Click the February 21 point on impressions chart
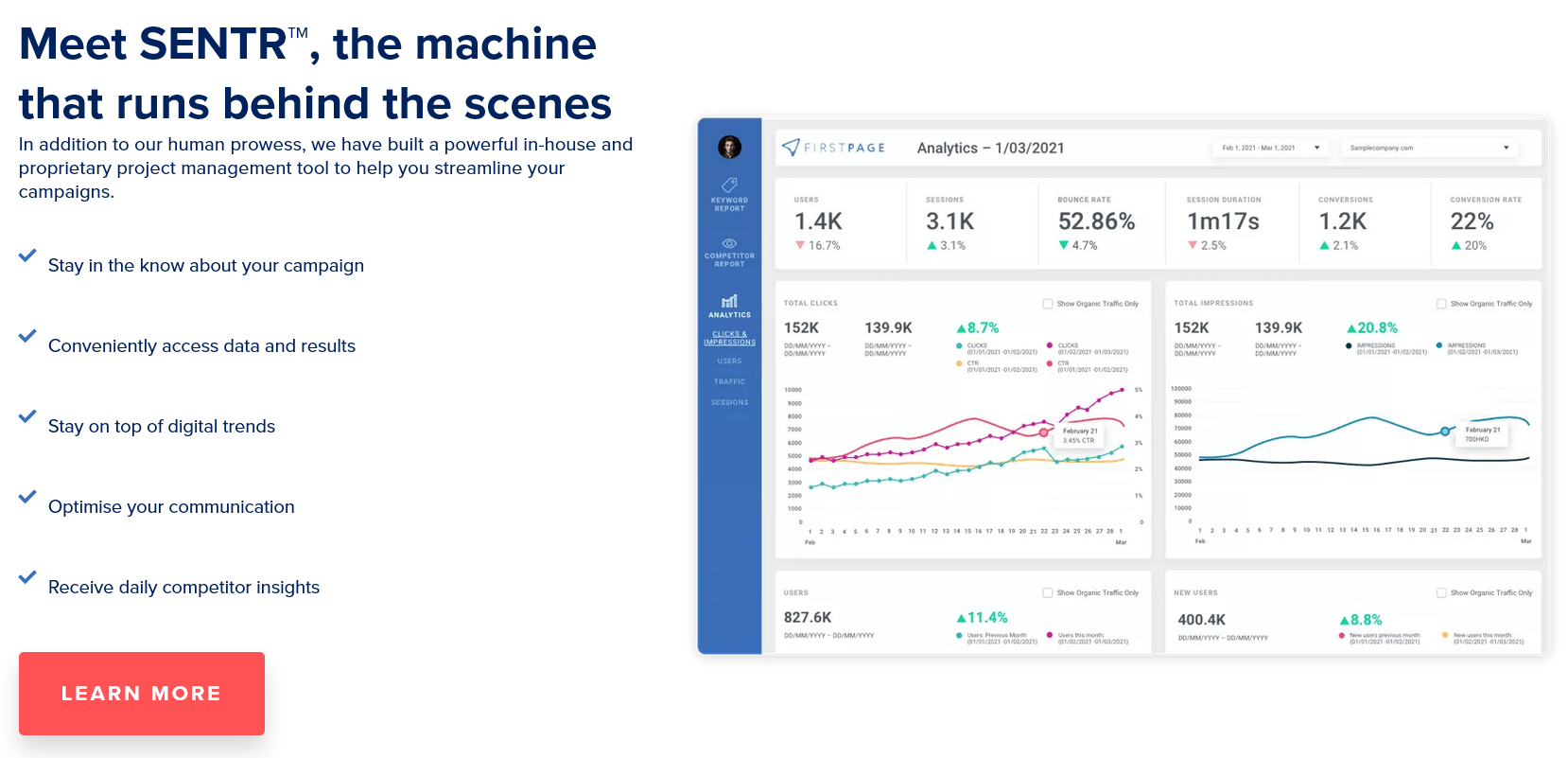 pos(1445,432)
